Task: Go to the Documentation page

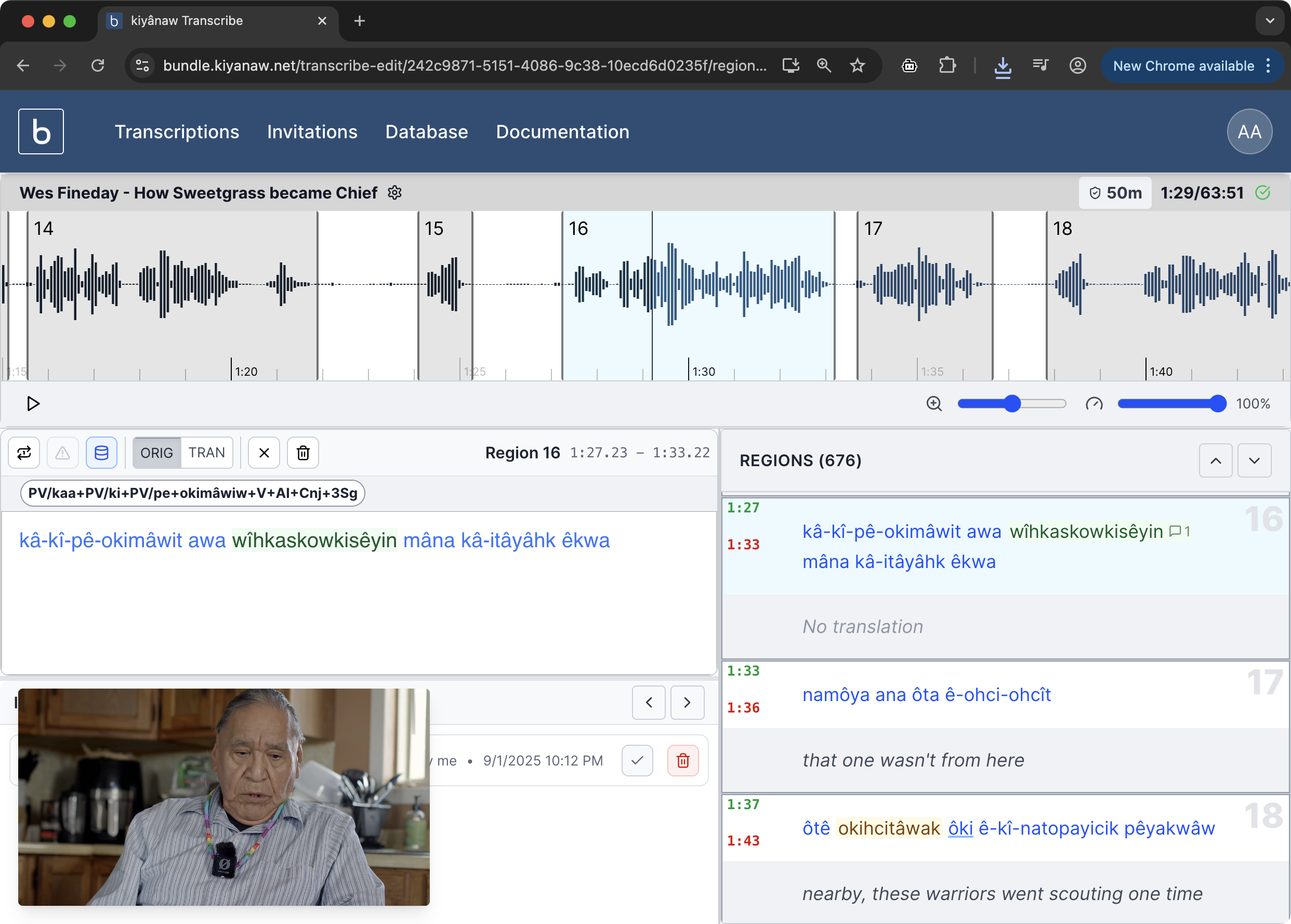Action: pyautogui.click(x=562, y=131)
